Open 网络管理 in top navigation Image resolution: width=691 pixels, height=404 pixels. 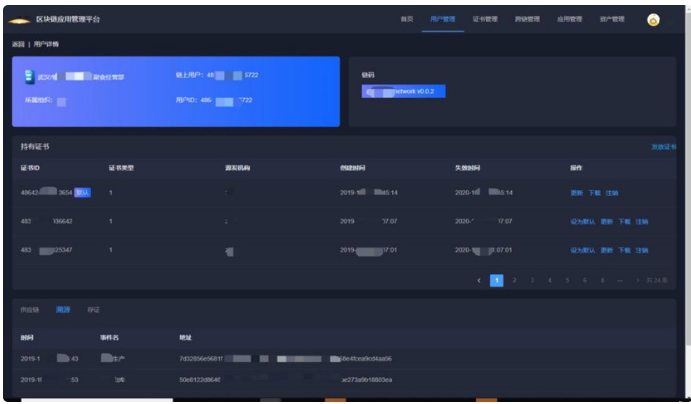(527, 19)
